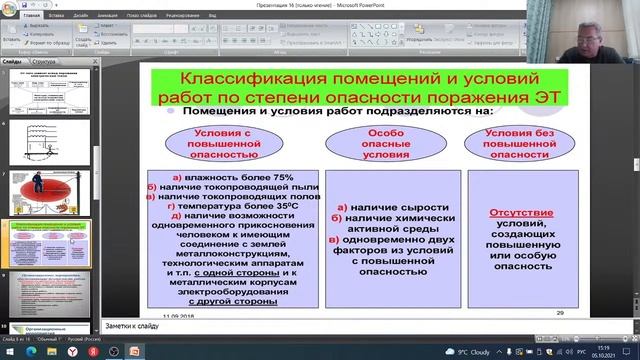
Task: Open Эффекты для фигур
Action: [x=490, y=42]
